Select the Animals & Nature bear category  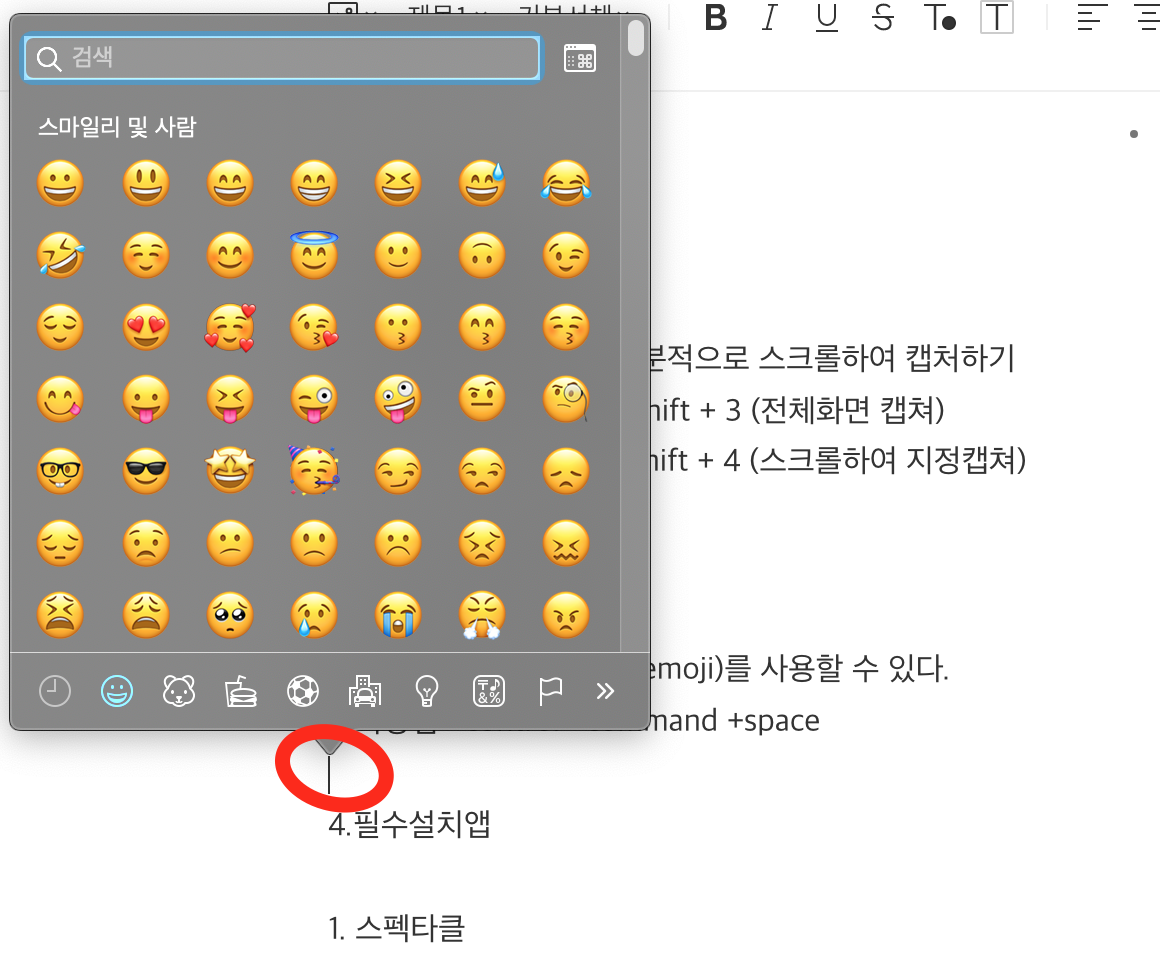click(x=179, y=692)
